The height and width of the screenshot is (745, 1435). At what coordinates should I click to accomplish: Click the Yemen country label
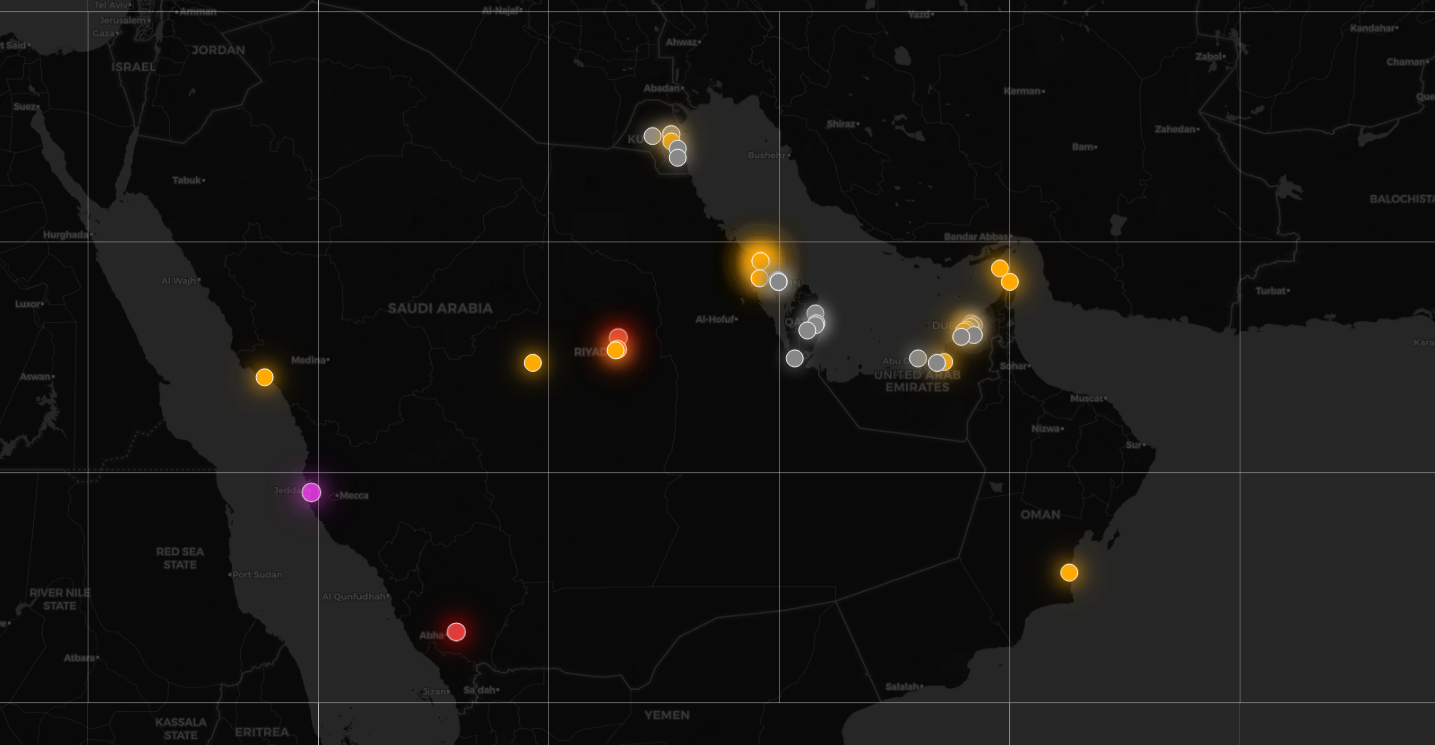coord(666,715)
